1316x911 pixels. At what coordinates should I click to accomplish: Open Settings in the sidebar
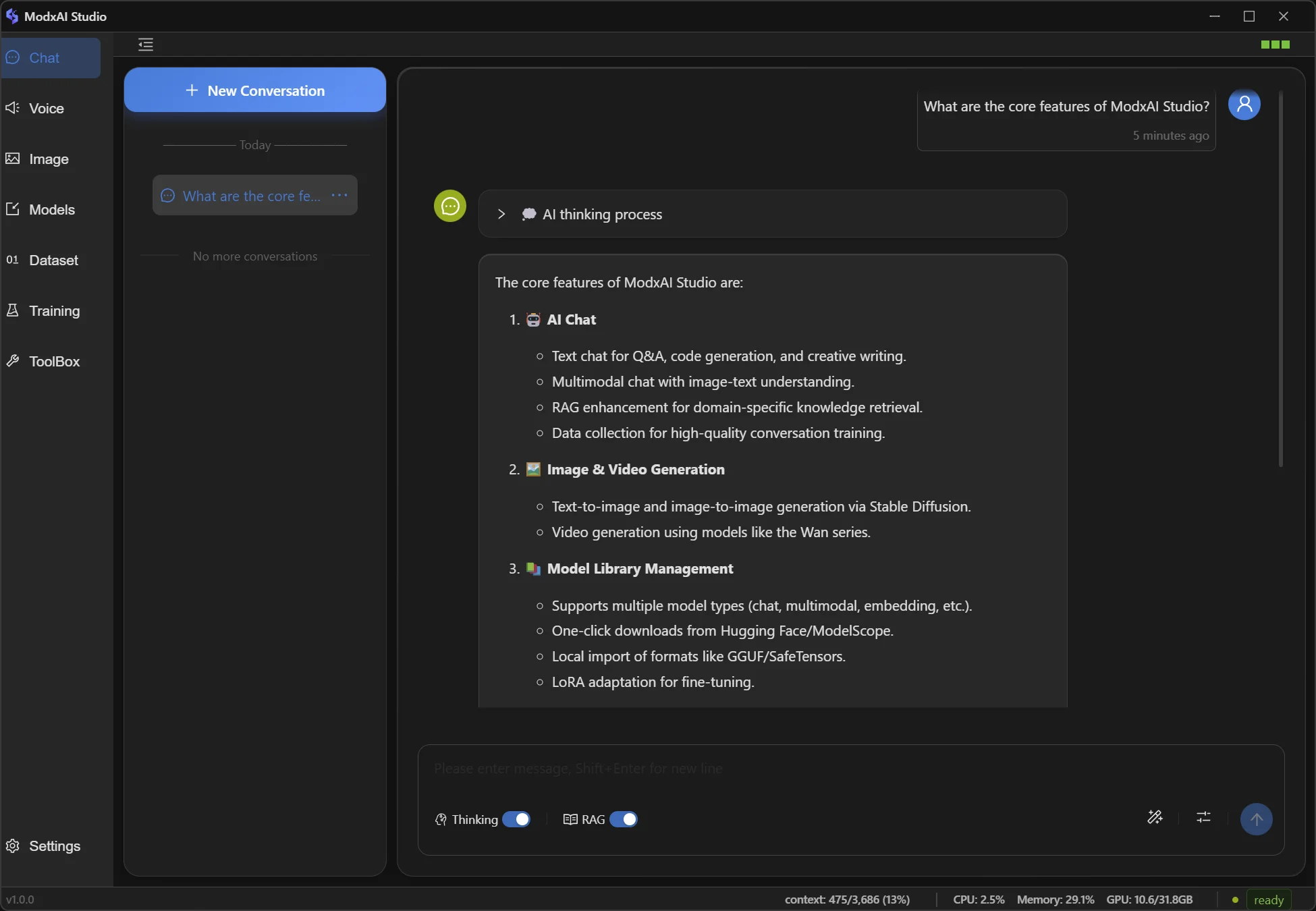point(54,846)
